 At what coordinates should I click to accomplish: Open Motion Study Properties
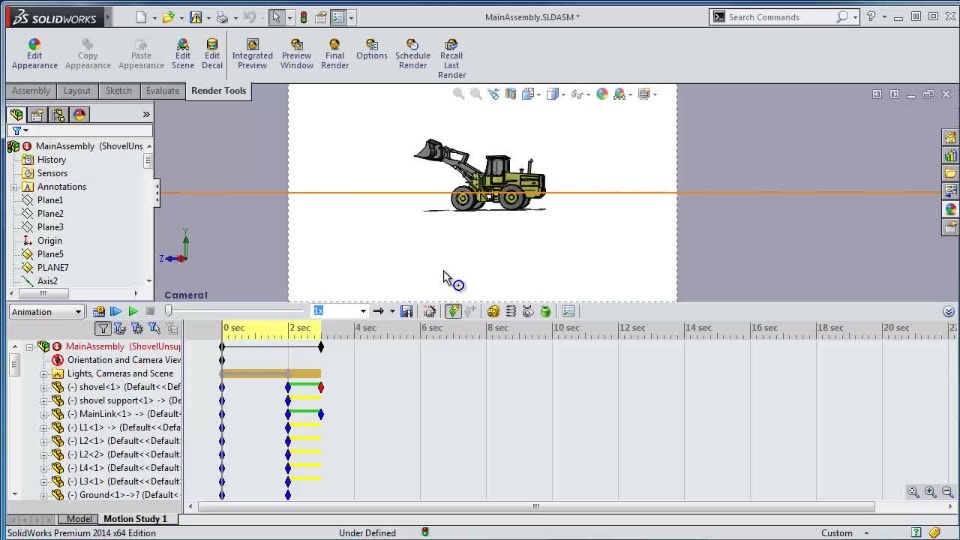pos(568,311)
